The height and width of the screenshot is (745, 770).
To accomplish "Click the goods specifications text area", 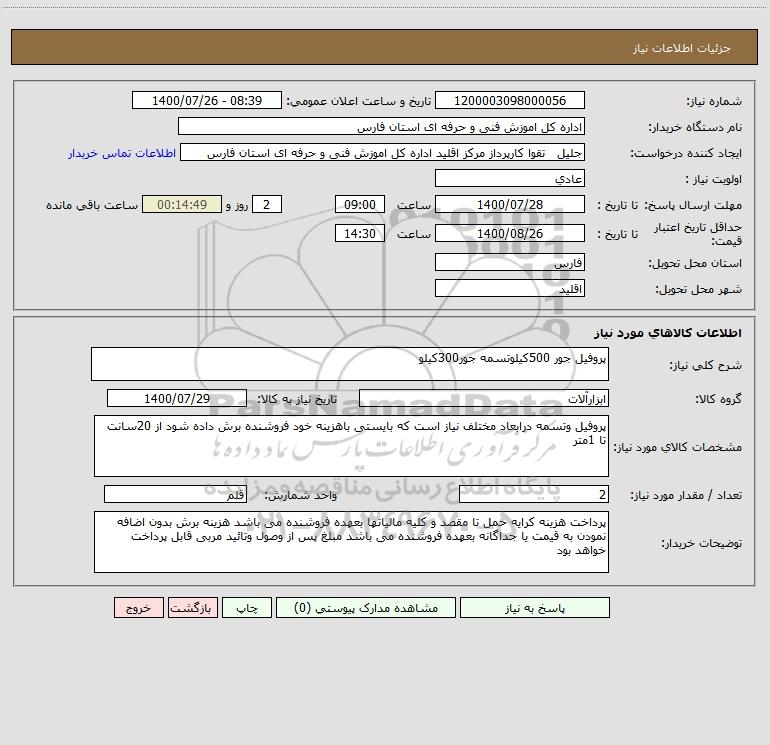I will [351, 446].
